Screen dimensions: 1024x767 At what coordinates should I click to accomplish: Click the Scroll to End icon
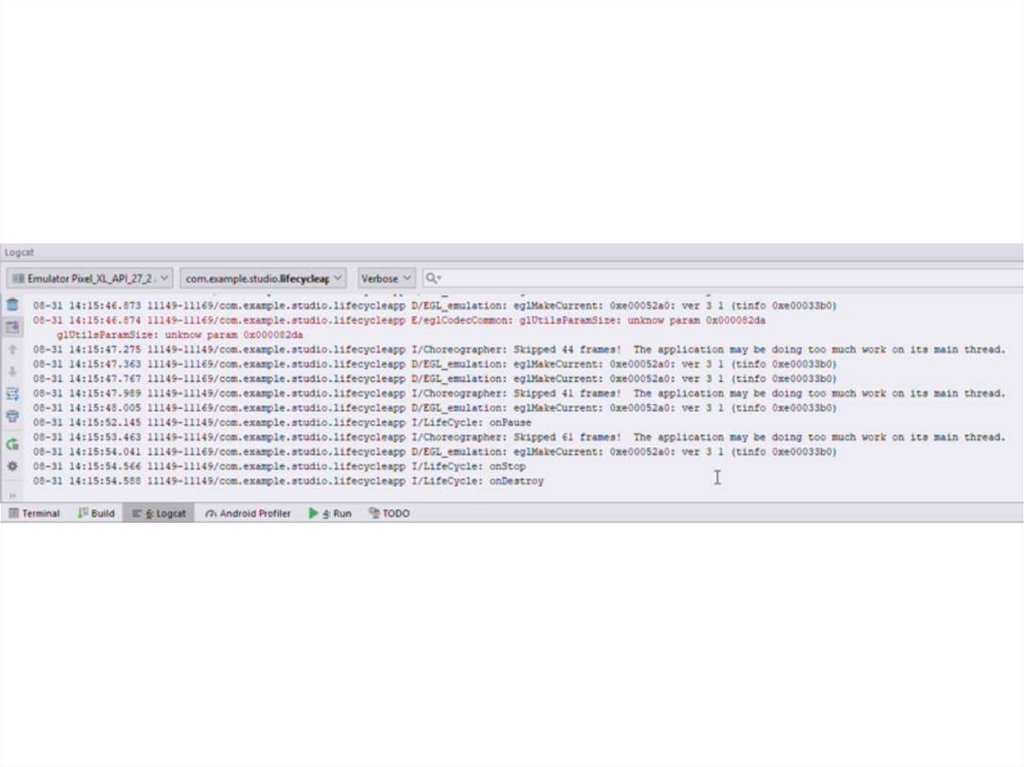click(x=12, y=327)
